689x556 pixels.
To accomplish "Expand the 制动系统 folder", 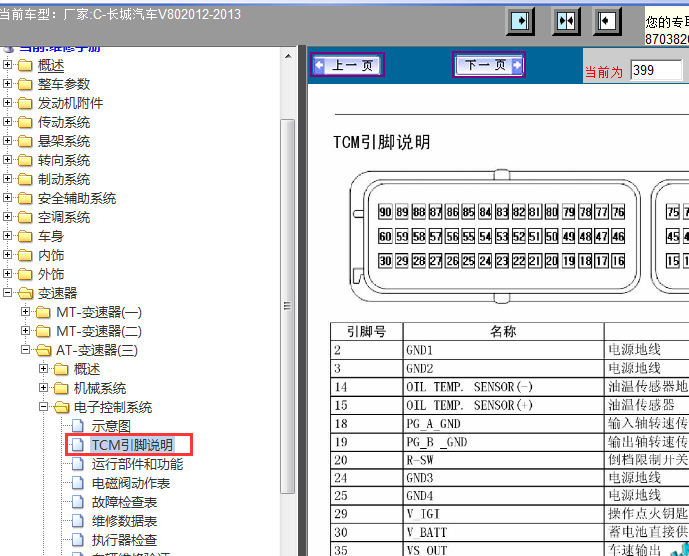I will coord(7,178).
